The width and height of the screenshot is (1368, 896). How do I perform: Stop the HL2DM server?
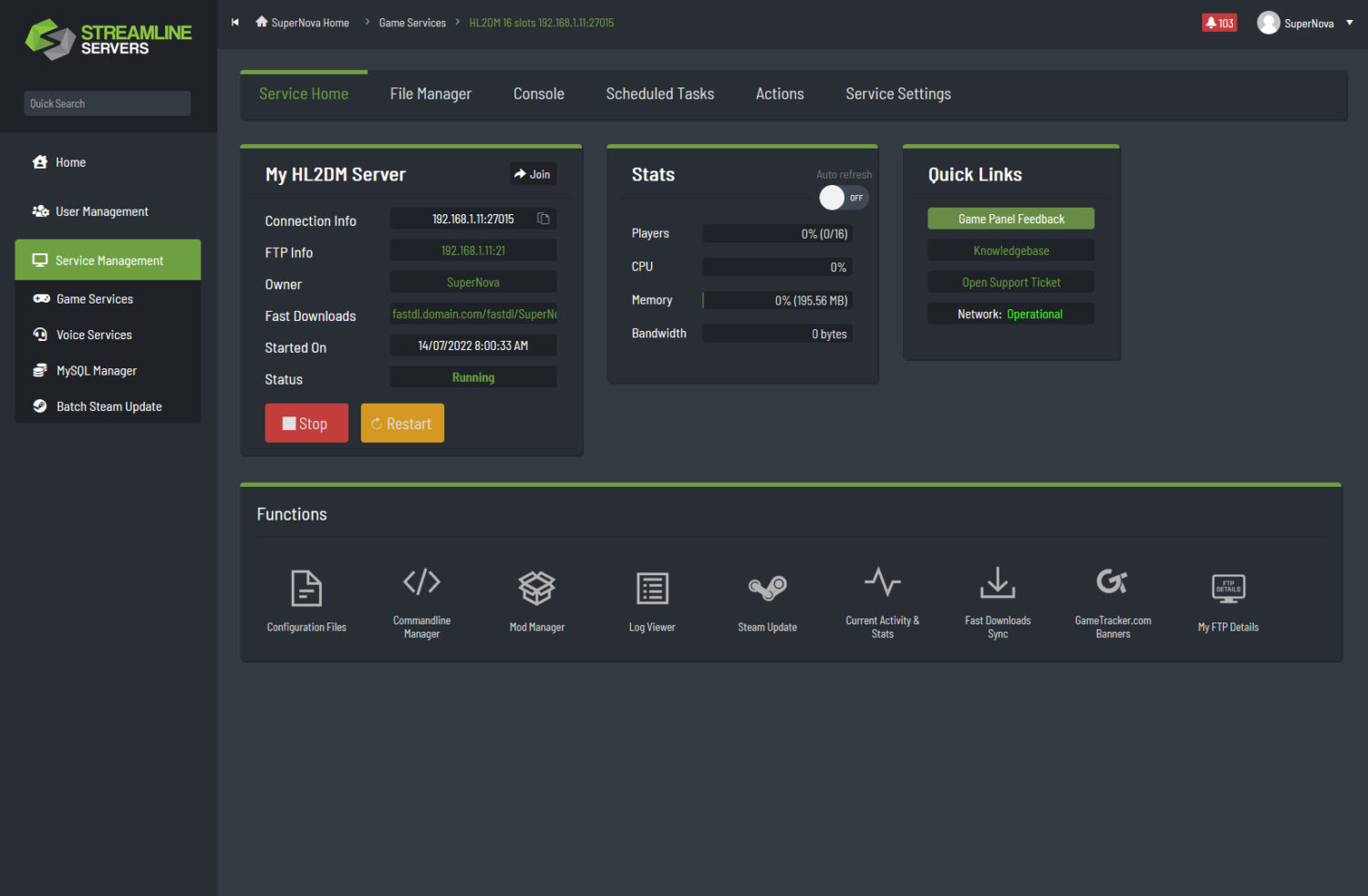coord(306,423)
